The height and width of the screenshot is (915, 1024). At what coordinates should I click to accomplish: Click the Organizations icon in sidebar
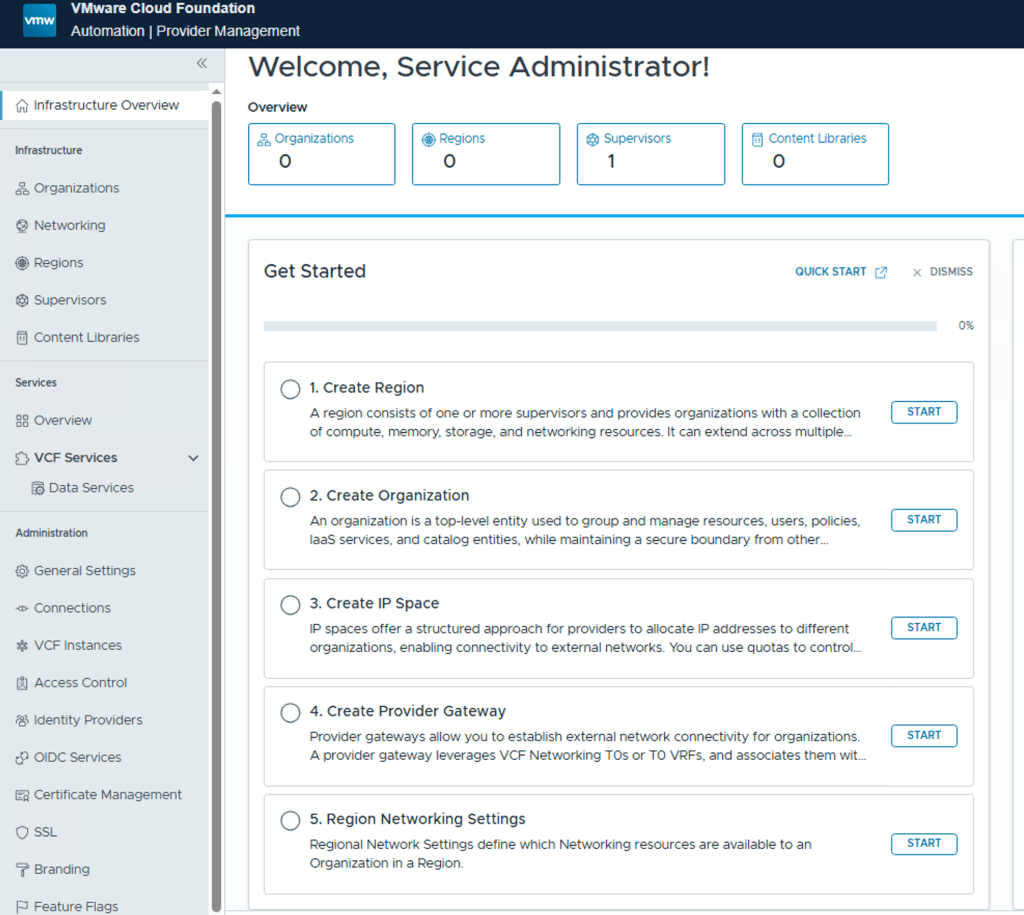coord(22,189)
